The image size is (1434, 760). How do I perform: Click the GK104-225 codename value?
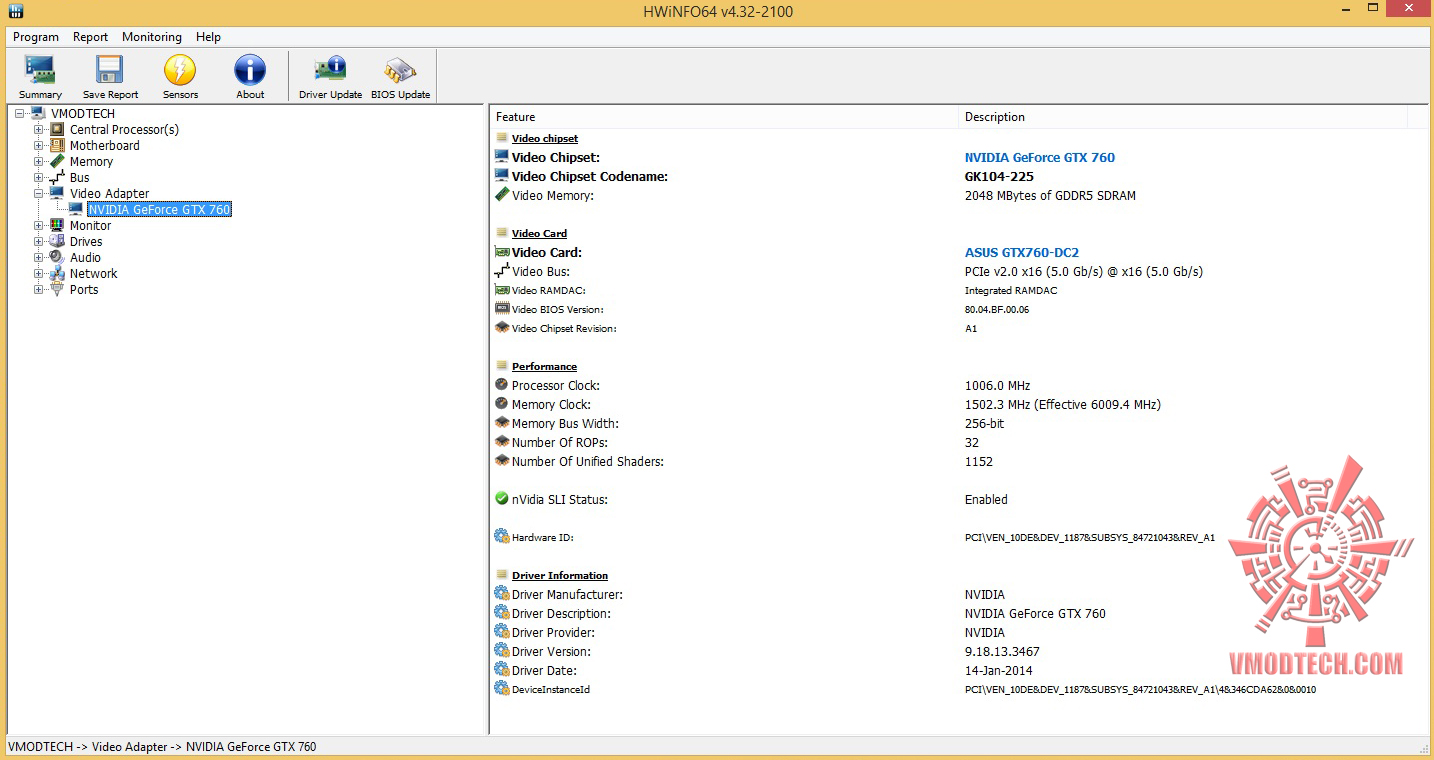[999, 176]
